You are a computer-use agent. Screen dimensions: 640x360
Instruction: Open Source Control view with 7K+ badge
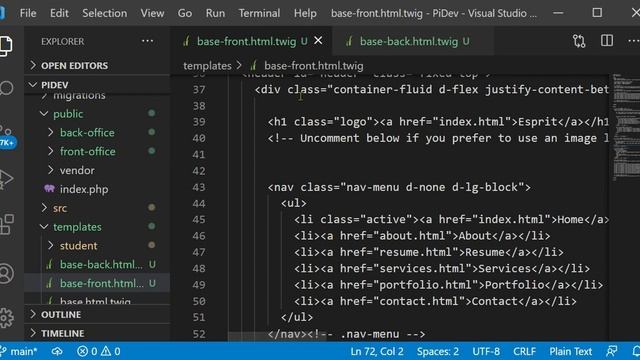7,136
